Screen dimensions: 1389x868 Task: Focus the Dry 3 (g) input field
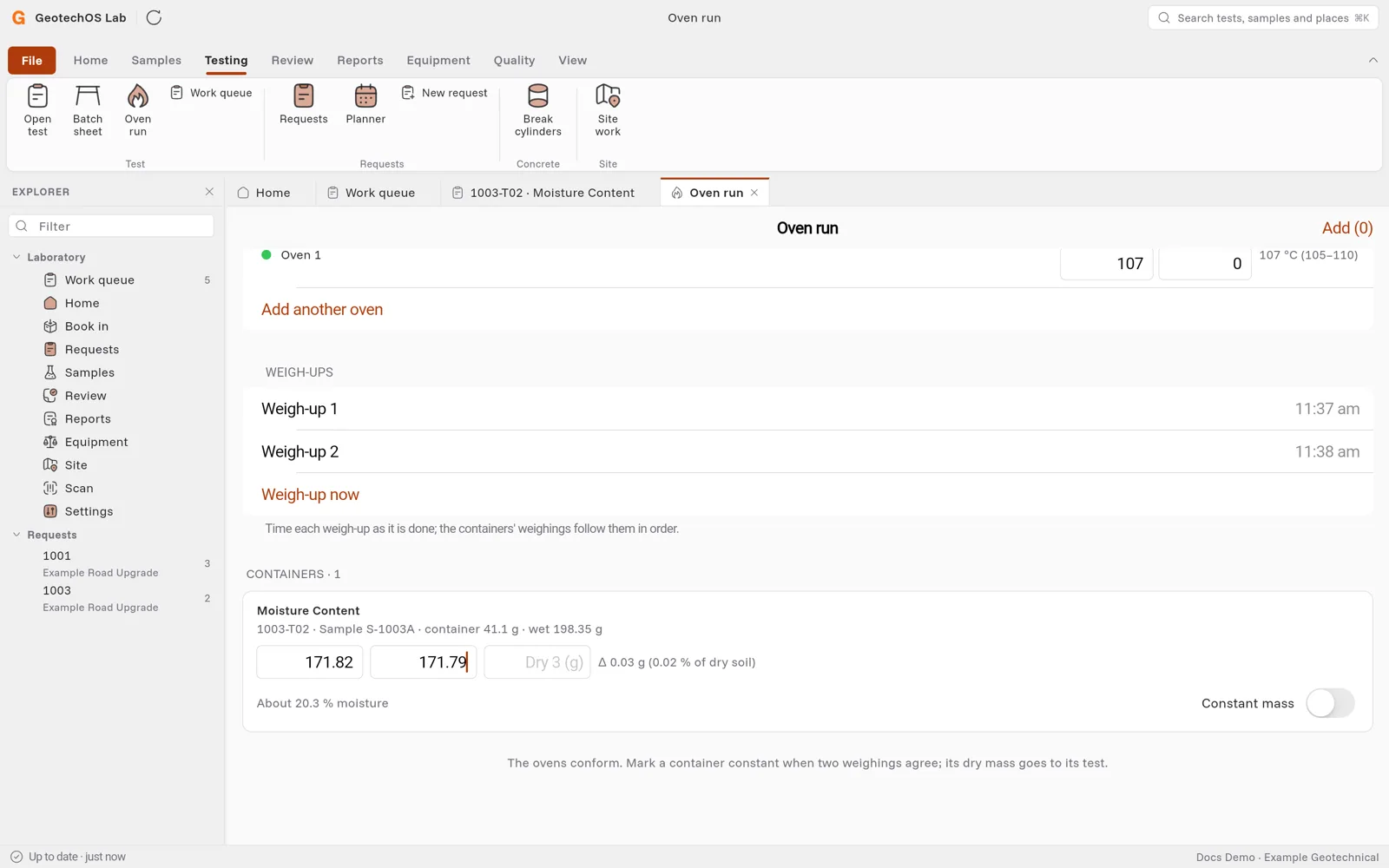537,662
